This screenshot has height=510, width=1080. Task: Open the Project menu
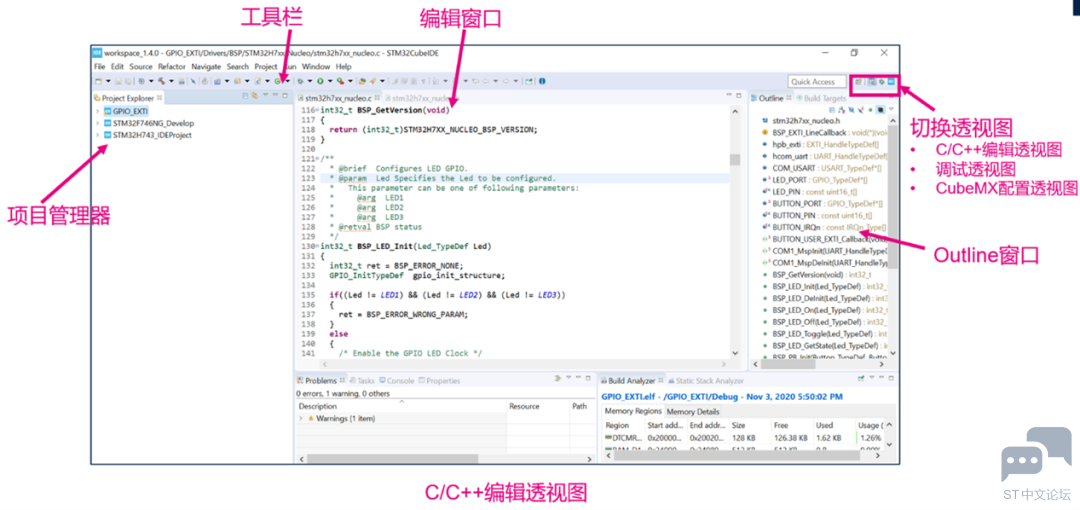[266, 67]
